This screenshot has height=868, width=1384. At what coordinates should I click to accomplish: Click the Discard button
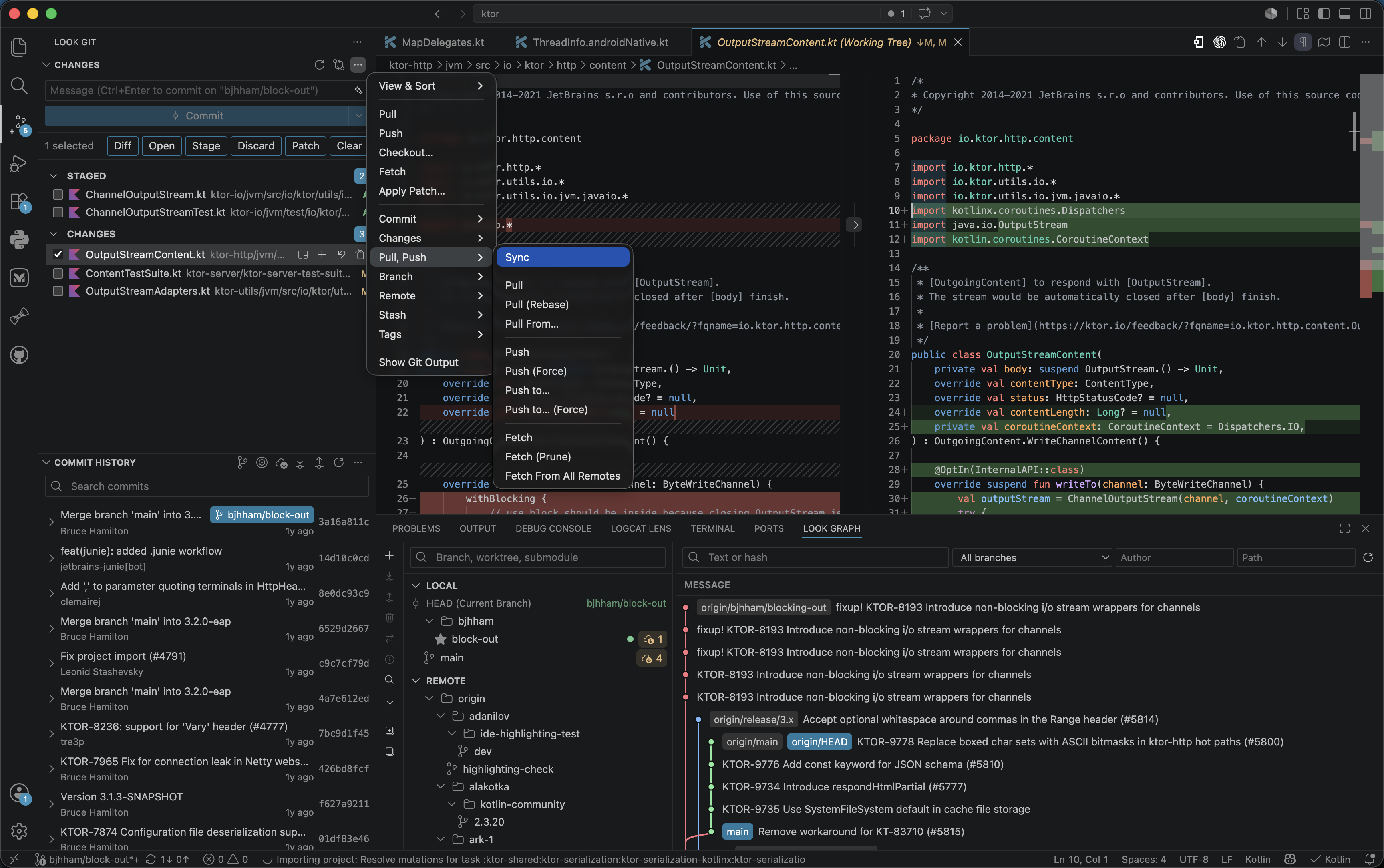click(x=256, y=146)
